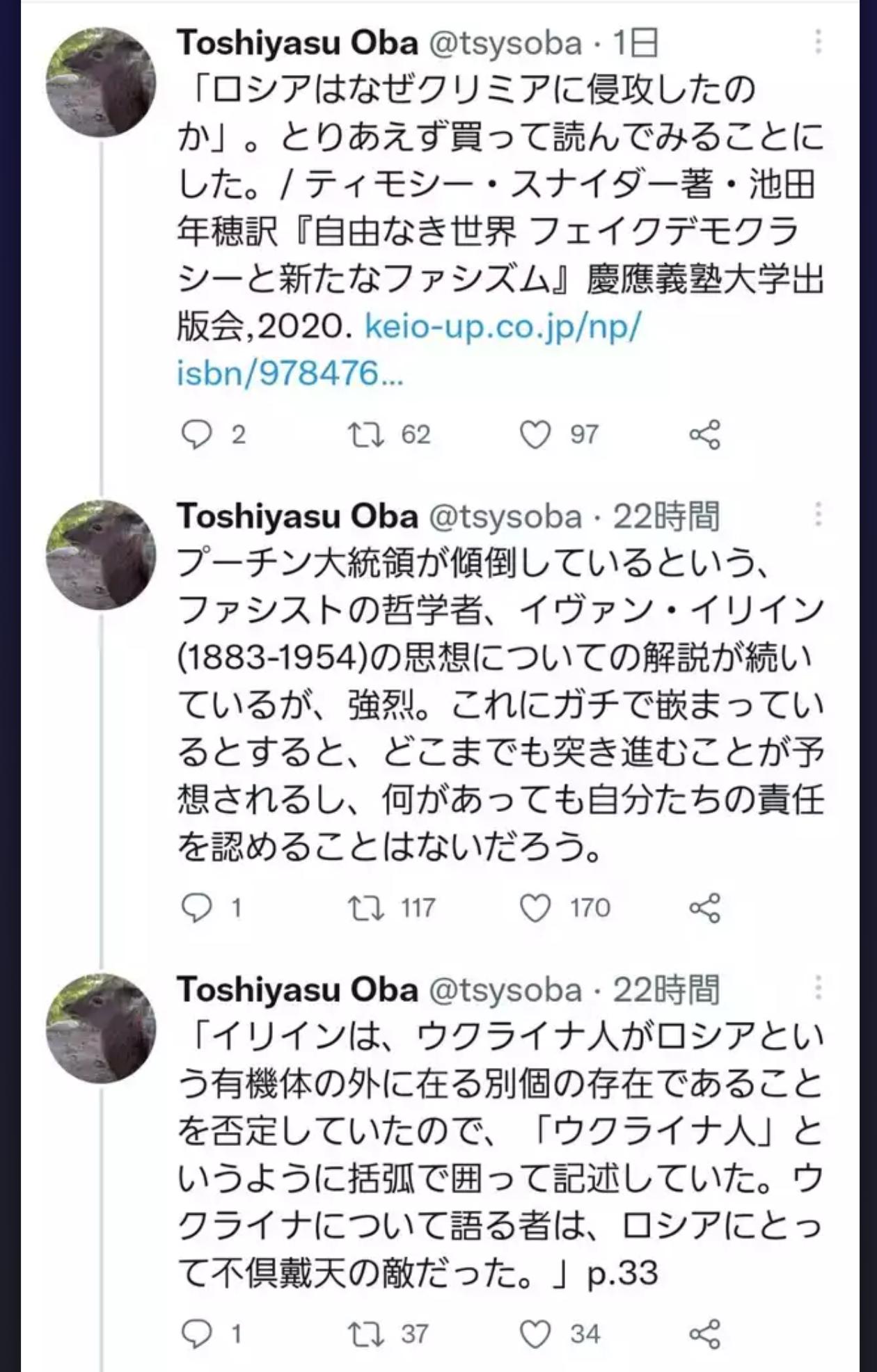
Task: Like the tweet with 170 likes
Action: [x=535, y=908]
